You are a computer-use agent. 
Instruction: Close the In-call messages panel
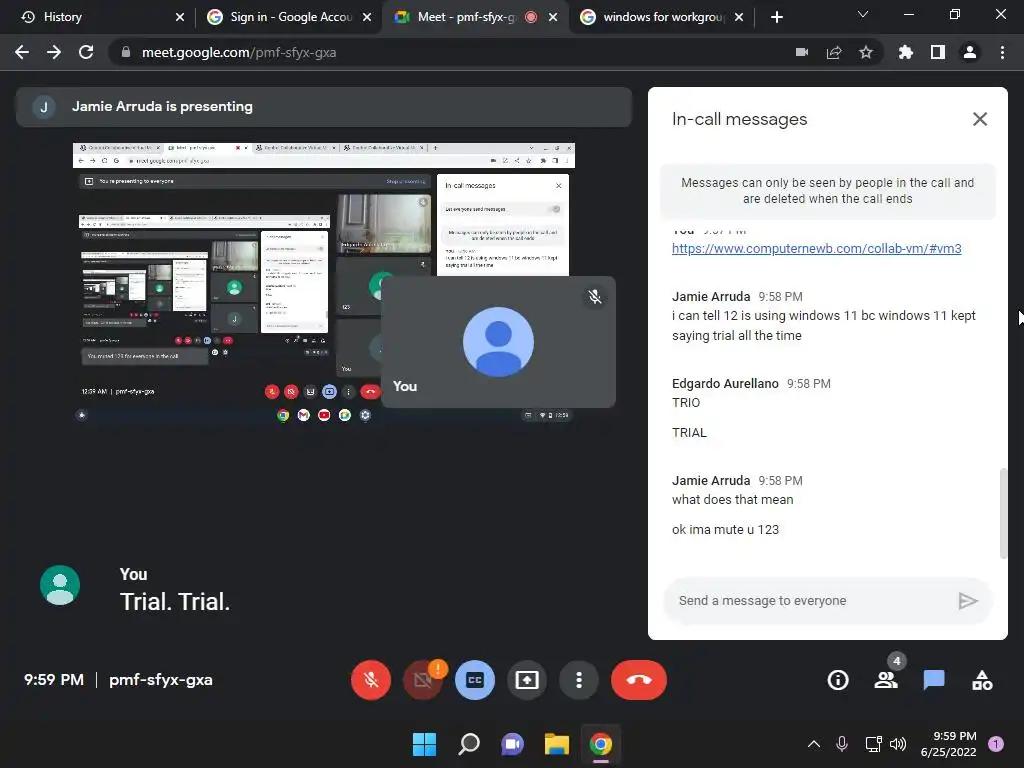pyautogui.click(x=980, y=119)
